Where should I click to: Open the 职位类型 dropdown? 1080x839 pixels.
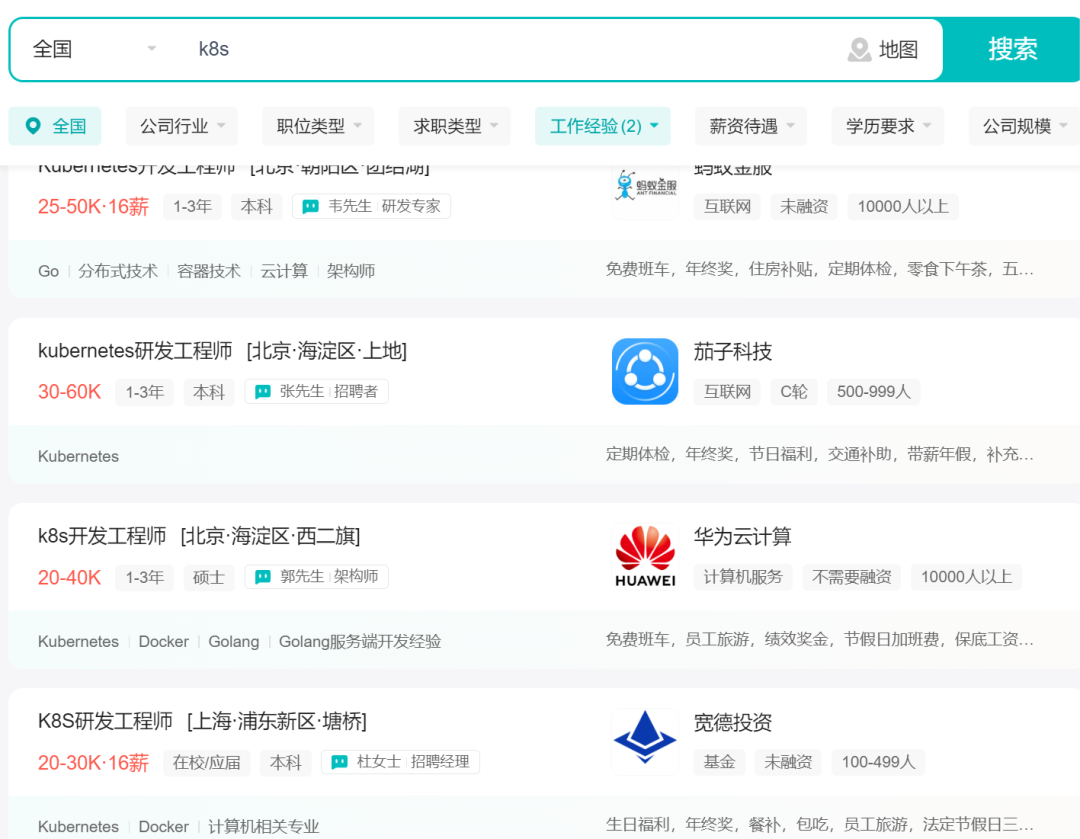[318, 126]
